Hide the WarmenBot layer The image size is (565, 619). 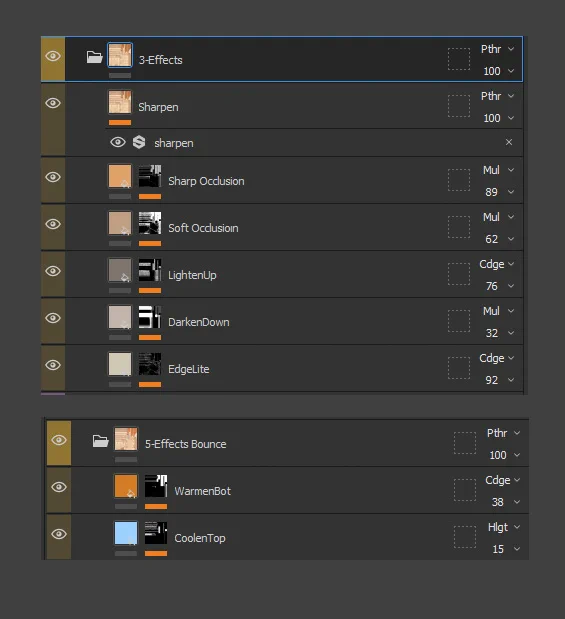pos(59,487)
